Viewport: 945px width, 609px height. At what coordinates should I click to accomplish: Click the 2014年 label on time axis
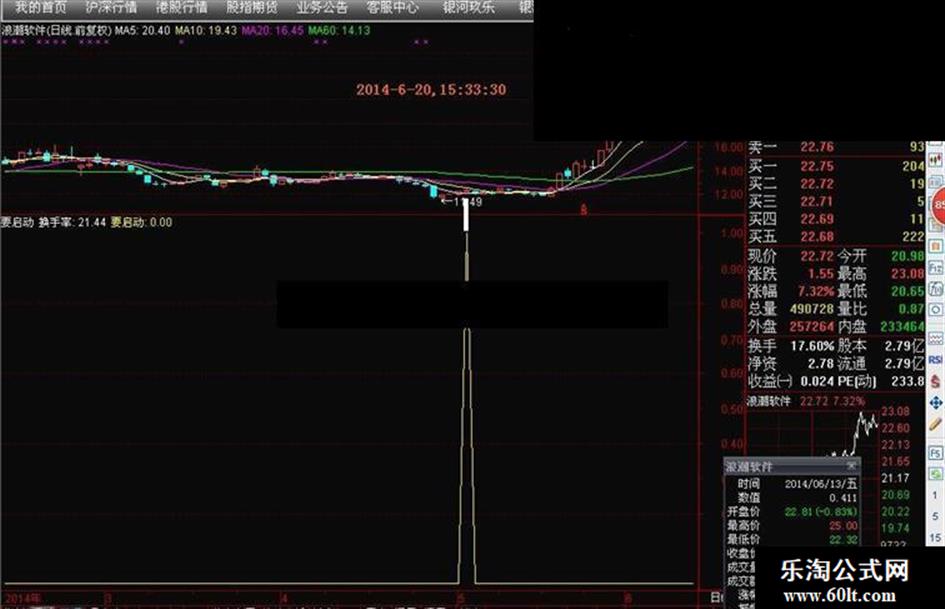tap(22, 599)
